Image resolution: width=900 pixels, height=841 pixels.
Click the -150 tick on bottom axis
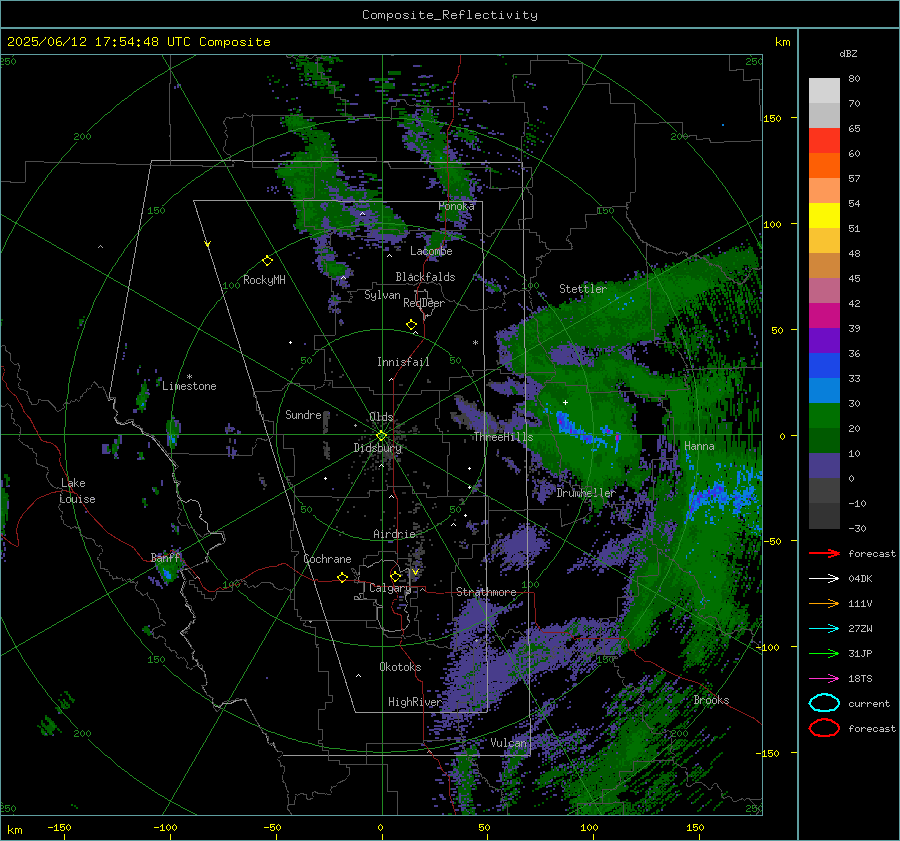click(x=59, y=828)
